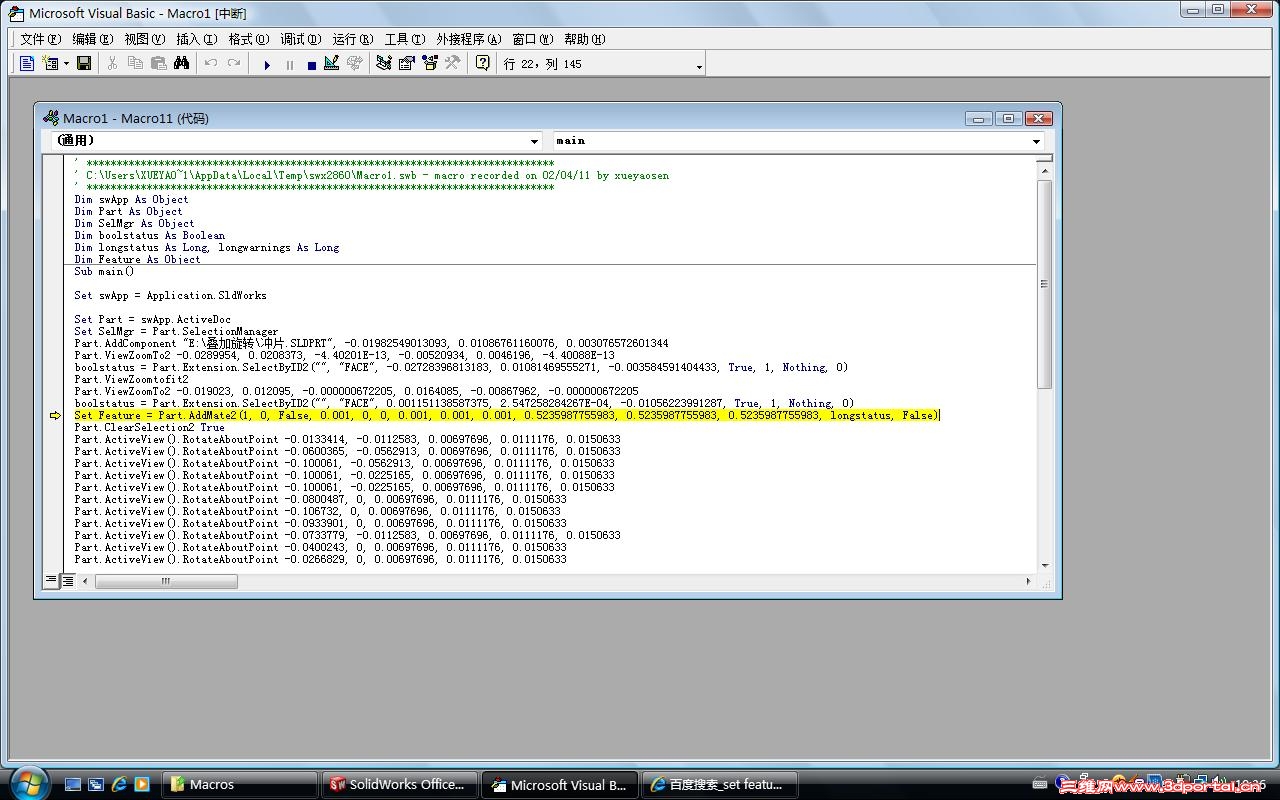Open the 窗口 (Window) menu
Viewport: 1280px width, 800px height.
point(532,39)
